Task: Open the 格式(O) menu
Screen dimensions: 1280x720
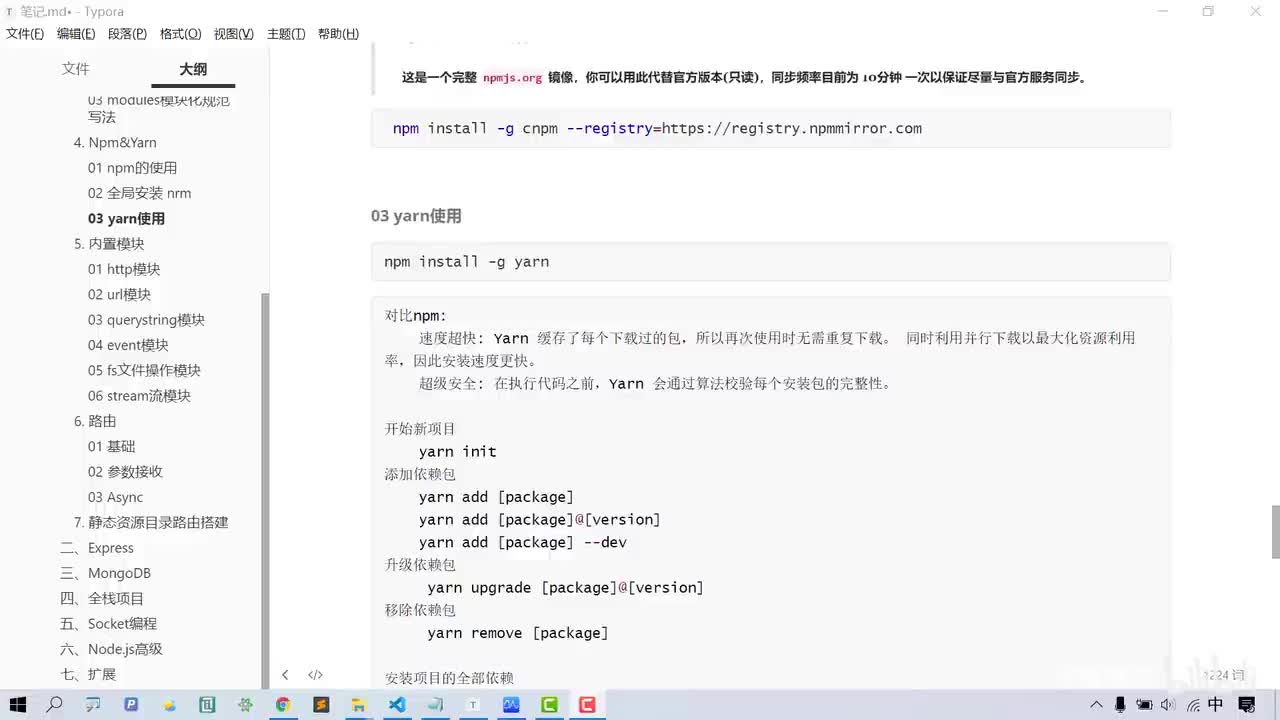Action: (x=180, y=34)
